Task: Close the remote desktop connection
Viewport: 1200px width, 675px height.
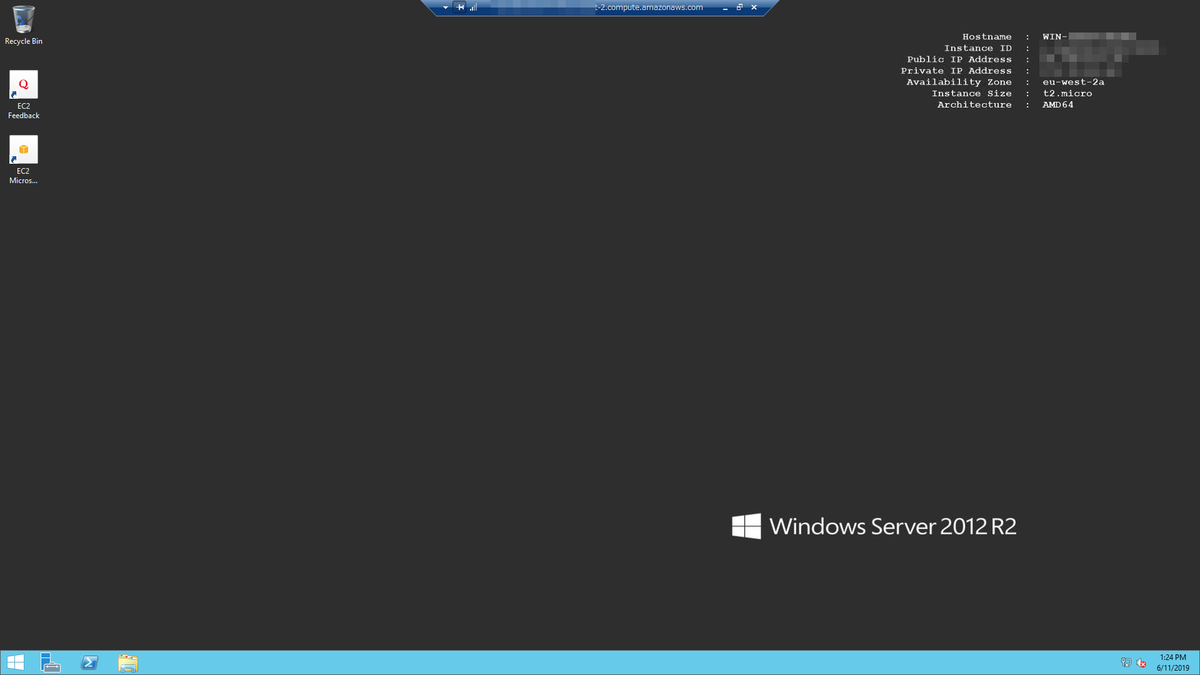Action: pyautogui.click(x=753, y=7)
